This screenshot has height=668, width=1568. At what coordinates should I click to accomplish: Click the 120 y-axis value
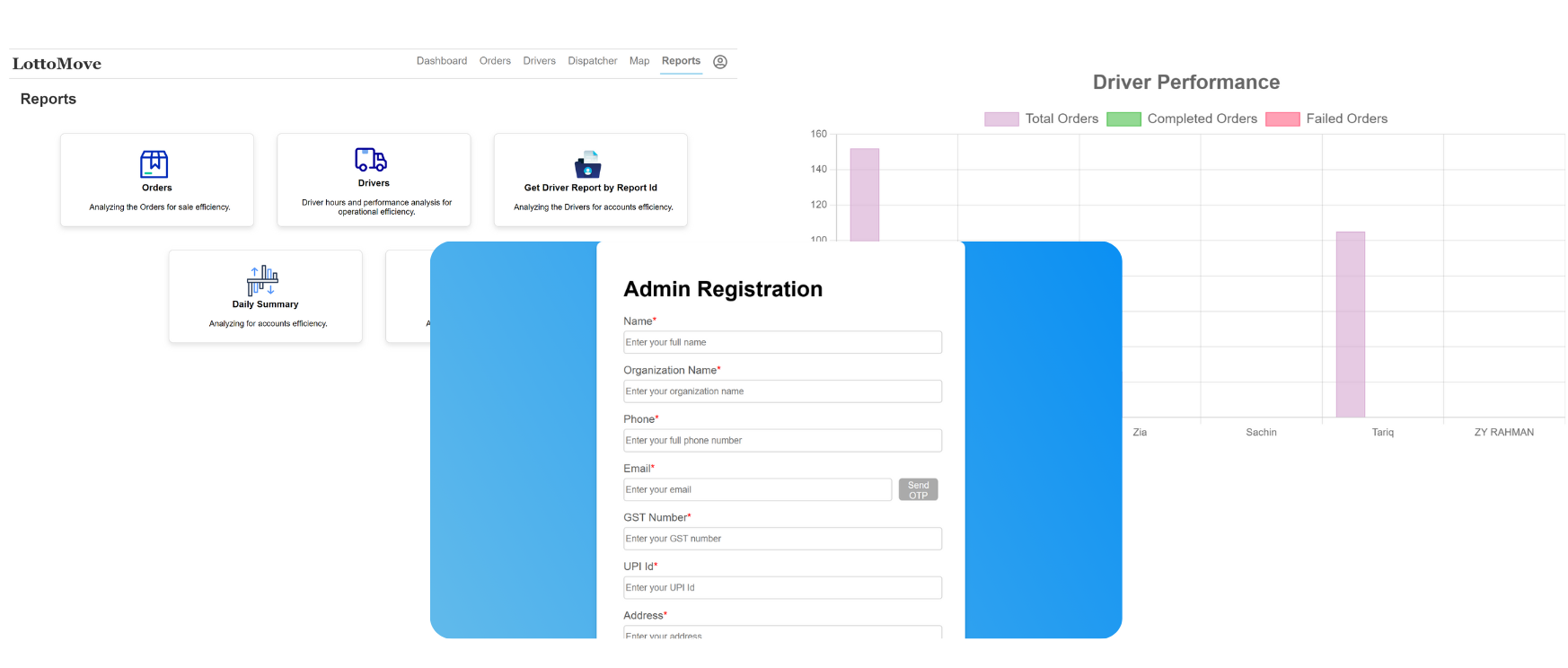pyautogui.click(x=819, y=205)
